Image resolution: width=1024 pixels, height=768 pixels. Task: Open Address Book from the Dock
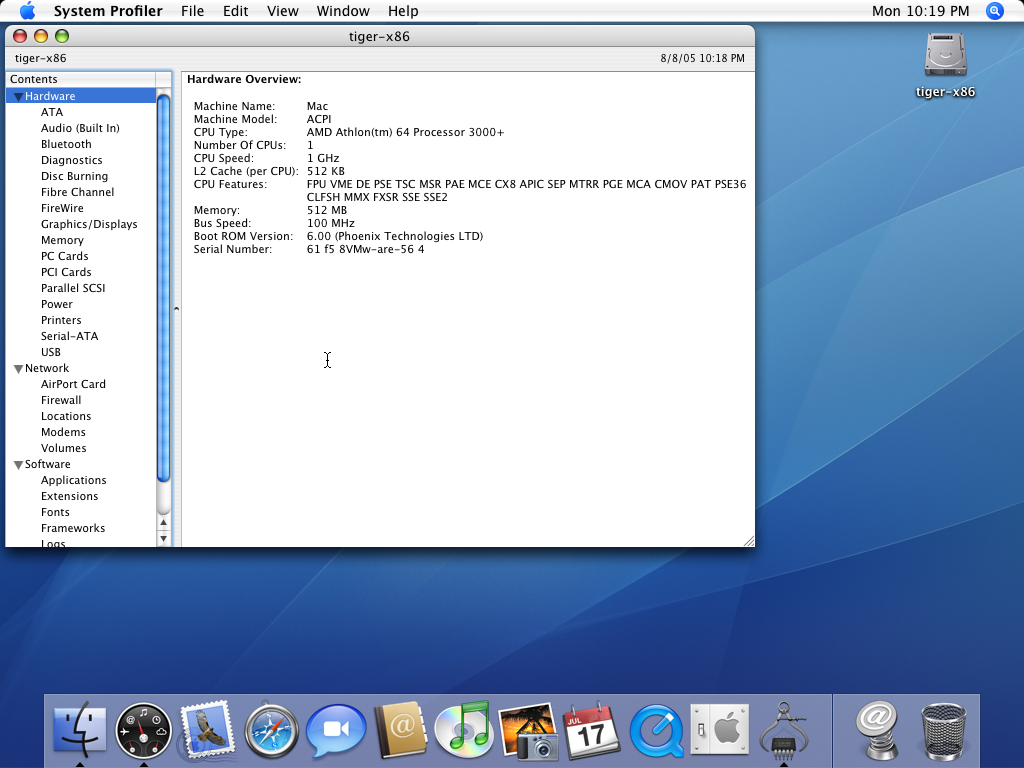pos(400,730)
